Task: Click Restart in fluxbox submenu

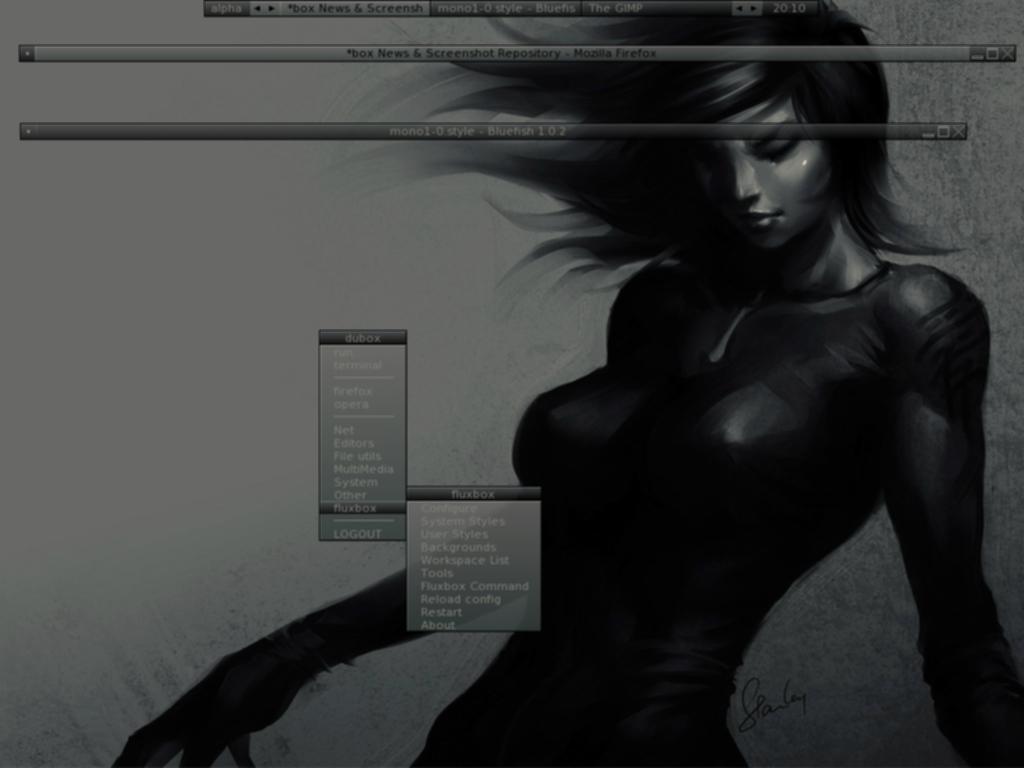Action: point(473,613)
